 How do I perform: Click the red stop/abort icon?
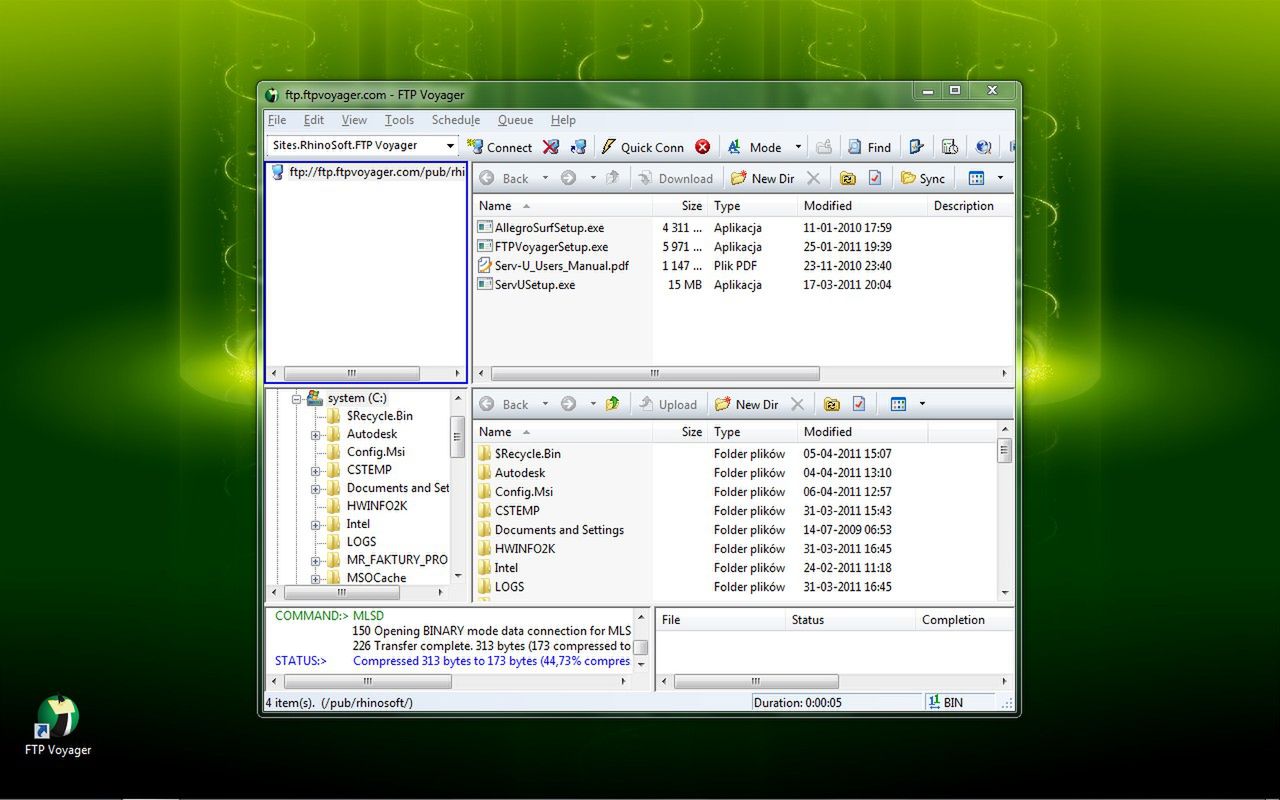tap(703, 147)
